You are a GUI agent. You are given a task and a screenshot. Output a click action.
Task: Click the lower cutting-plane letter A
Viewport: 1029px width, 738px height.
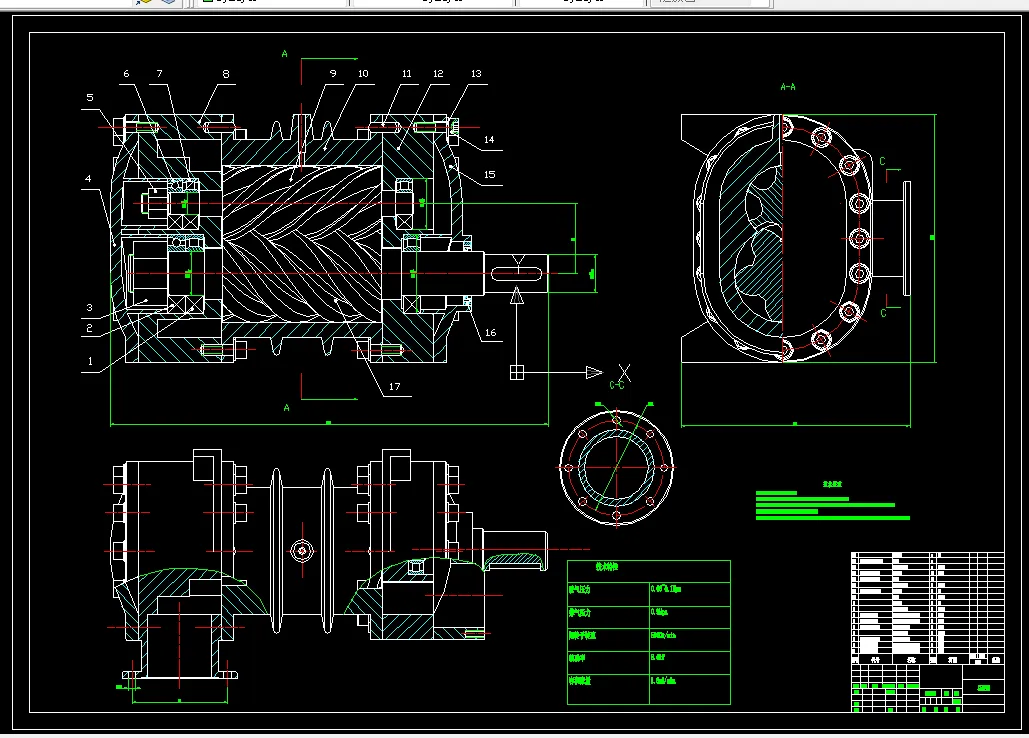(286, 408)
